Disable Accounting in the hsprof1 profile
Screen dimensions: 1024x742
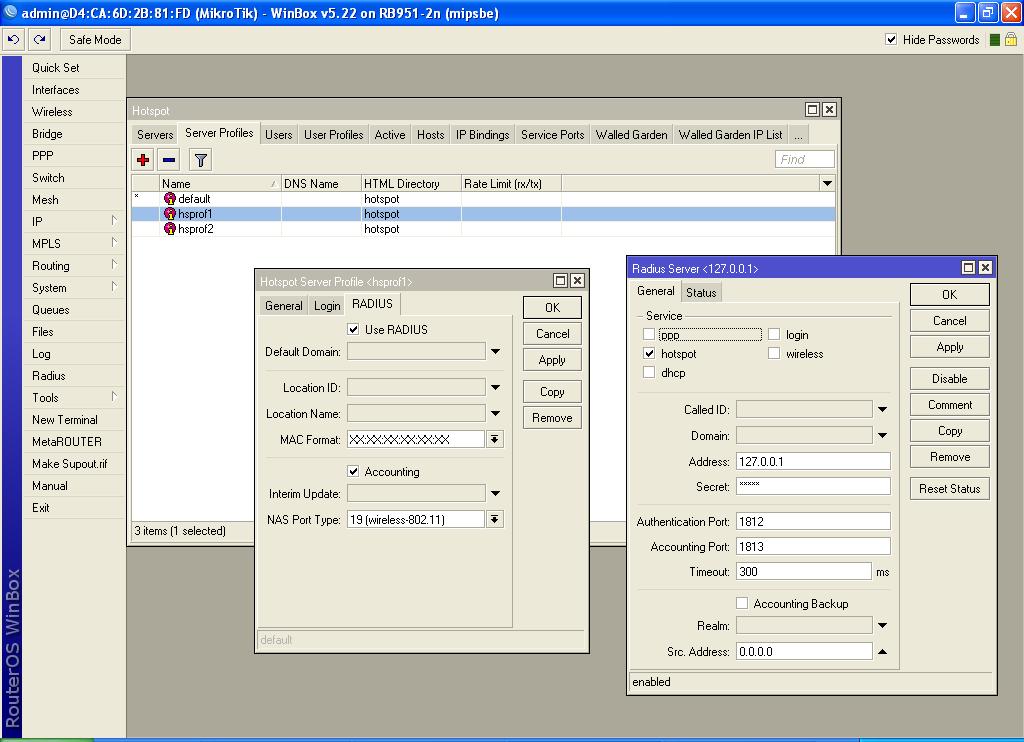(x=353, y=471)
